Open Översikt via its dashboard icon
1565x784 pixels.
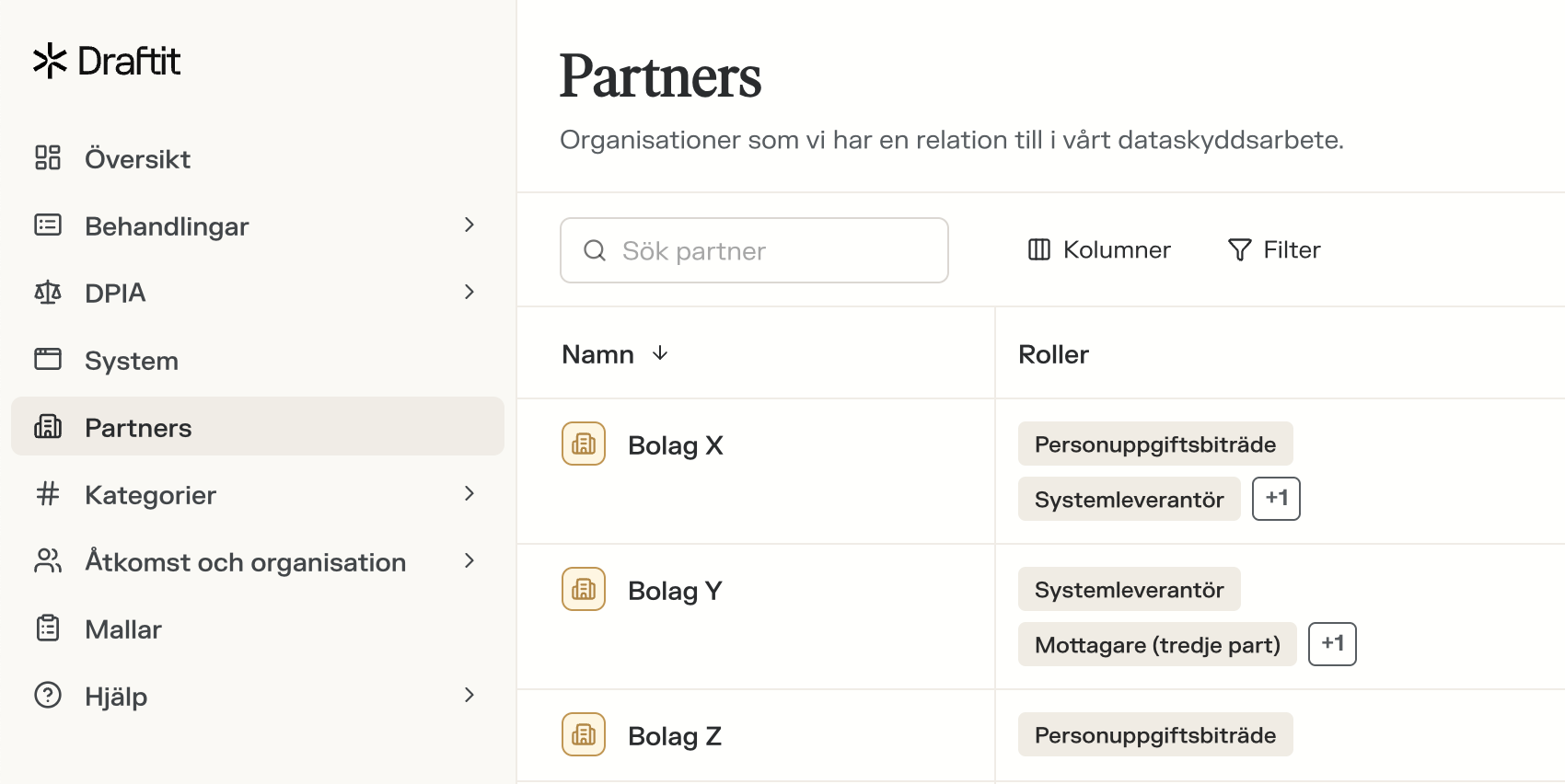click(48, 158)
